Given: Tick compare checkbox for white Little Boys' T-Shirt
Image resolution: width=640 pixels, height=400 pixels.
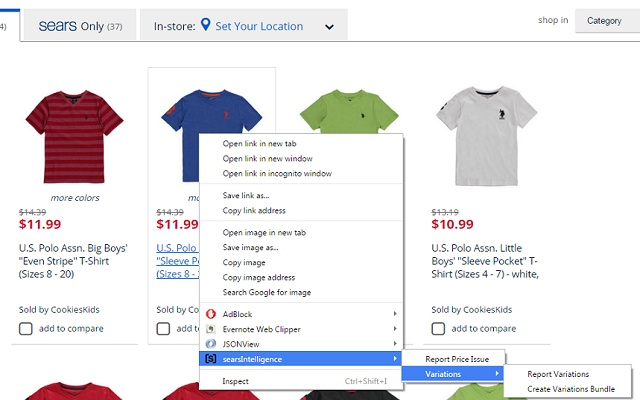Looking at the screenshot, I should pyautogui.click(x=438, y=328).
